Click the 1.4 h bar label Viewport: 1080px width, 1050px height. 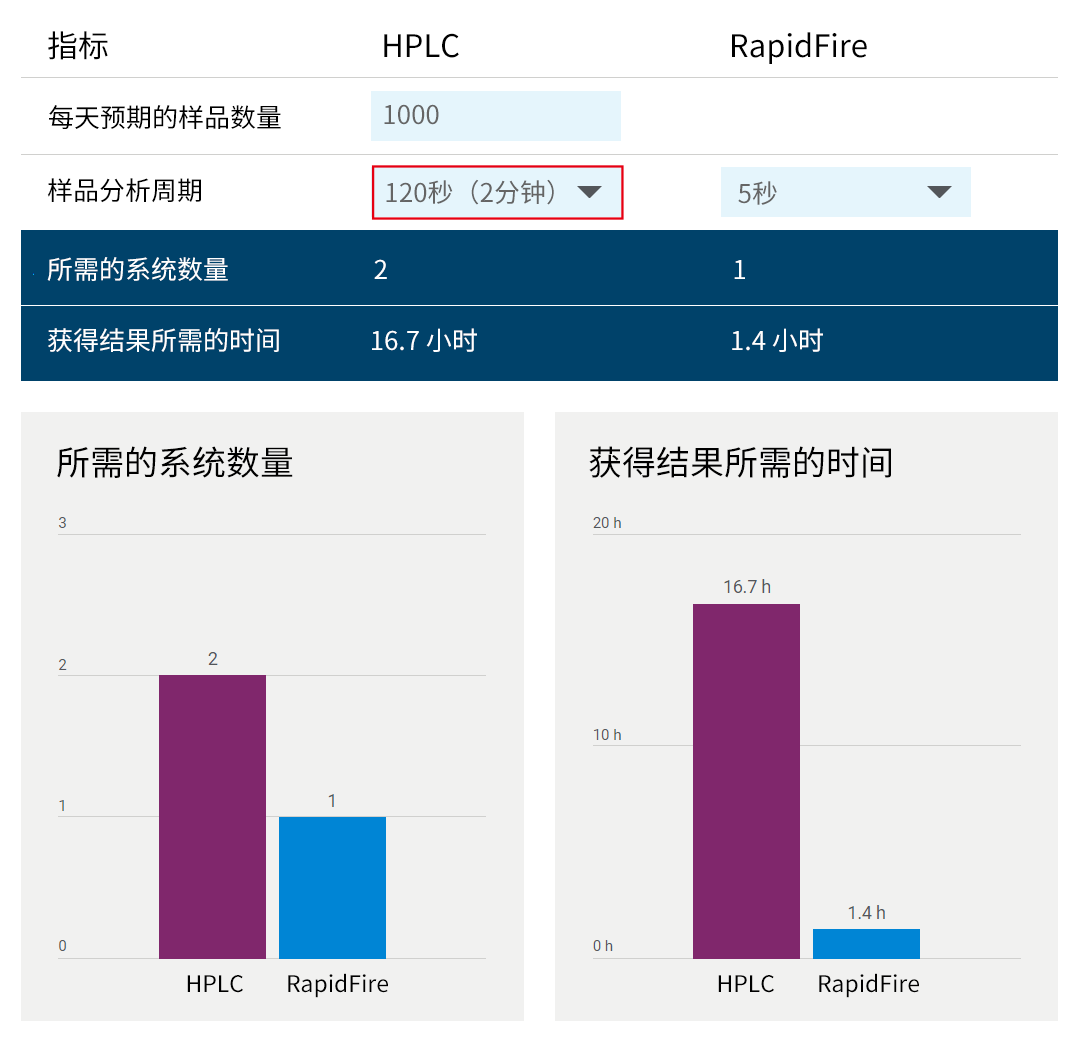[x=866, y=913]
